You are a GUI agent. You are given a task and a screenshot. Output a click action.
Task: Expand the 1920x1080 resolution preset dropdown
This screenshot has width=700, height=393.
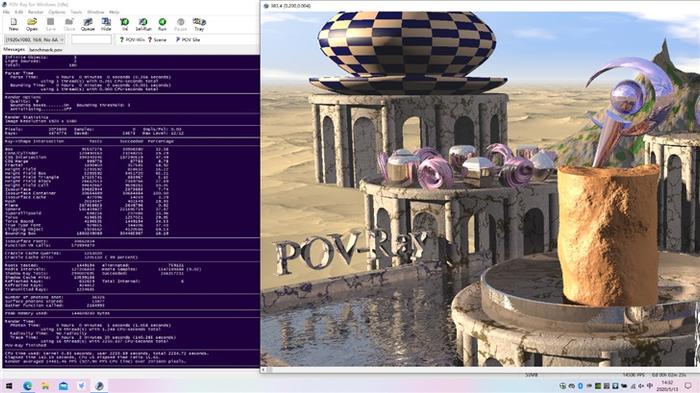coord(34,40)
